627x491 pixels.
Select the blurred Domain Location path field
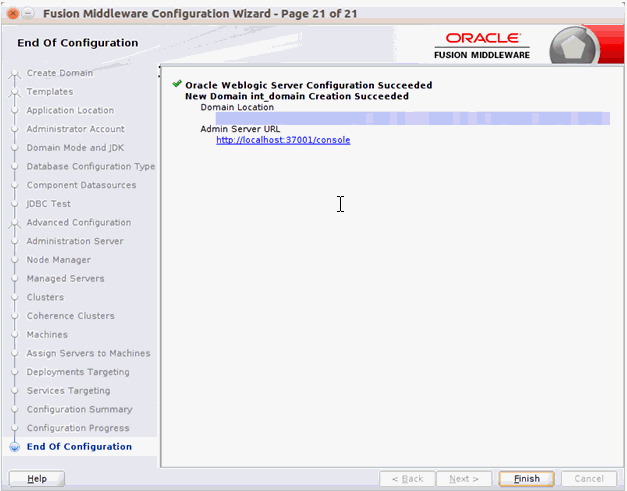coord(413,118)
